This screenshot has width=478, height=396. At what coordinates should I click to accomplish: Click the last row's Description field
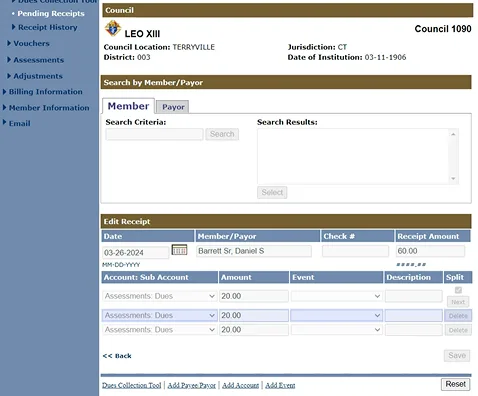point(414,330)
